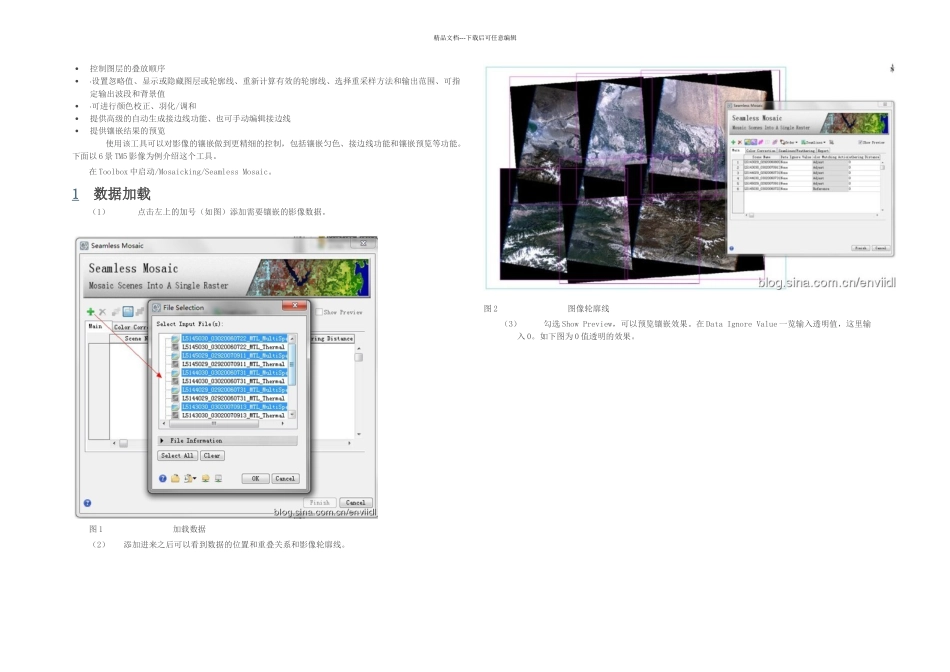Screen dimensions: 950x672
Task: Open help in the File Selection dialog
Action: [x=162, y=478]
